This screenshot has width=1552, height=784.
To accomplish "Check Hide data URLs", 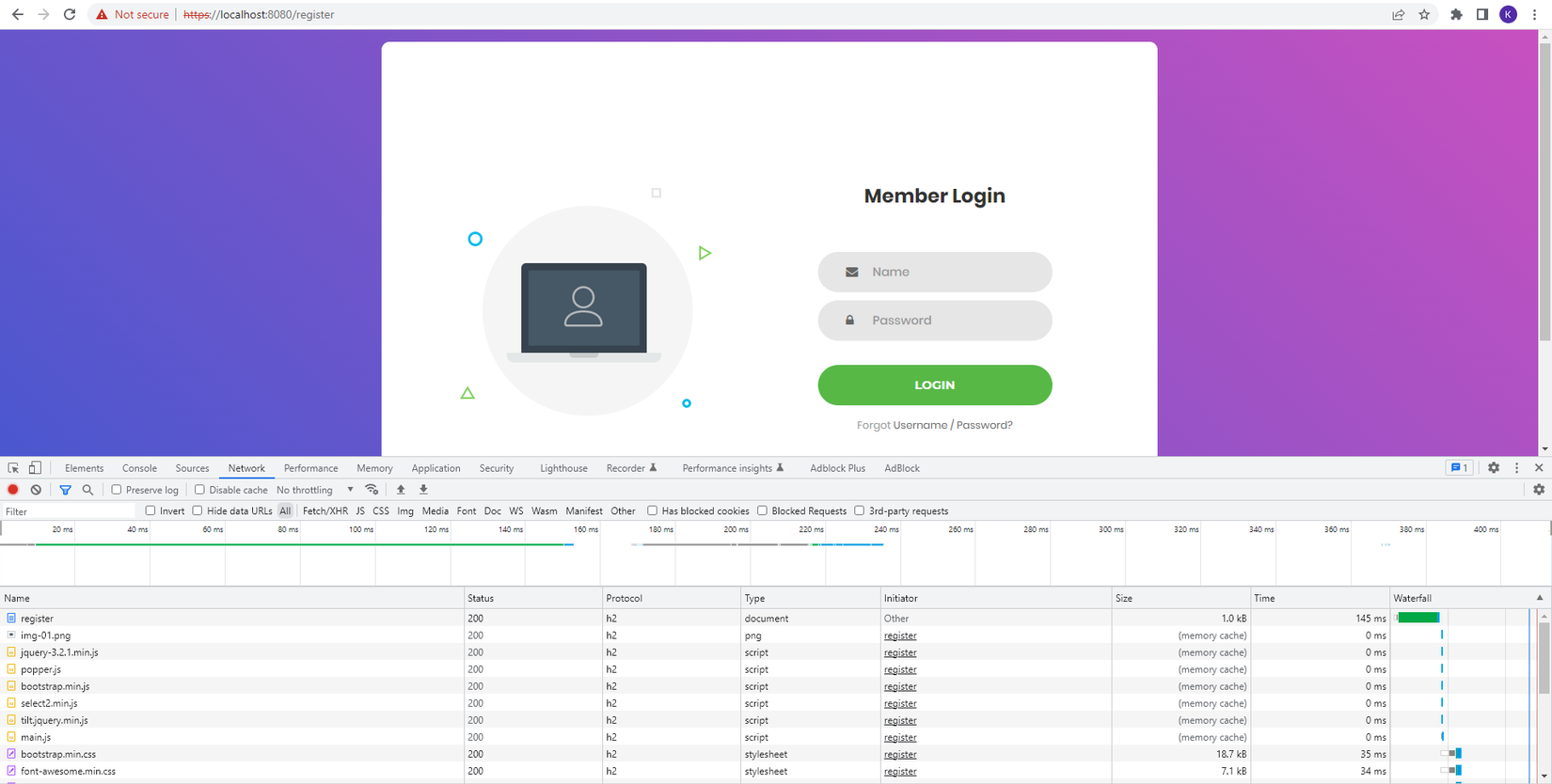I will (x=198, y=511).
